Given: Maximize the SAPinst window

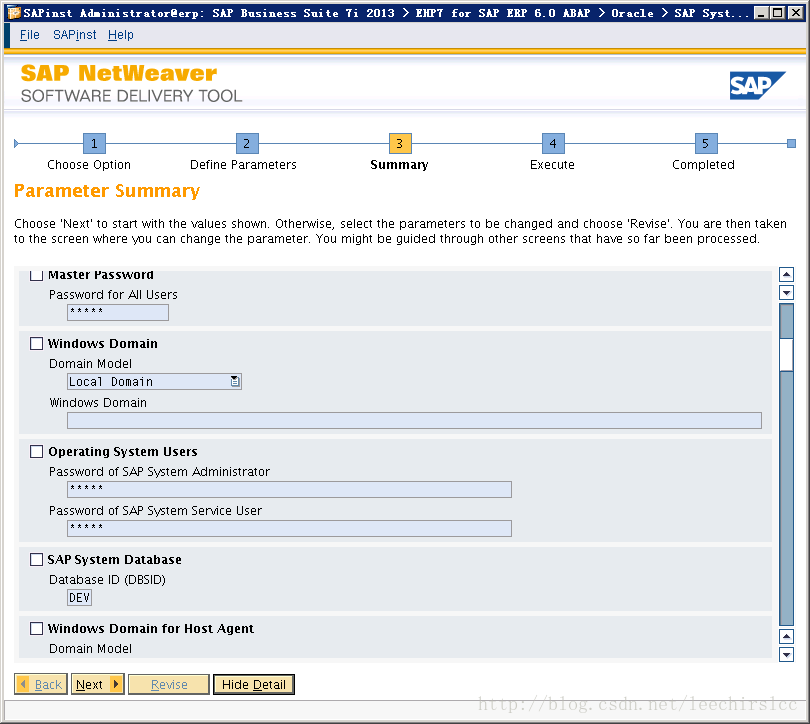Looking at the screenshot, I should point(777,12).
